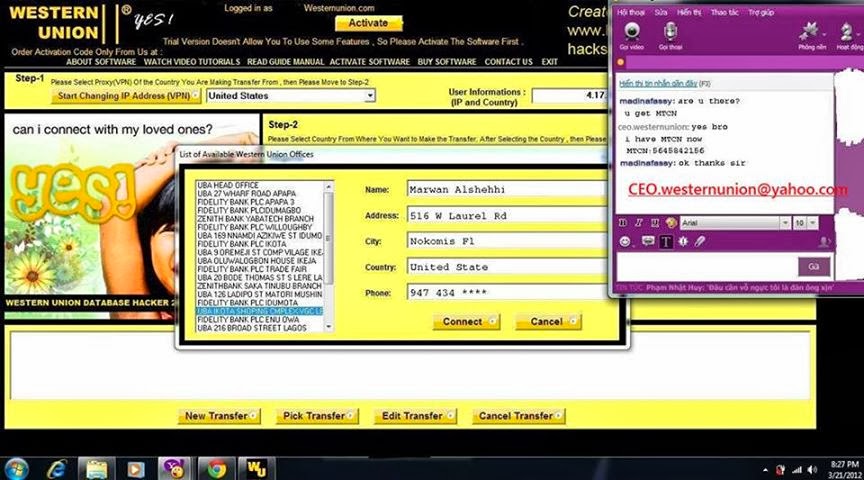This screenshot has height=480, width=864.
Task: Open the Thao tác menu
Action: (x=725, y=12)
